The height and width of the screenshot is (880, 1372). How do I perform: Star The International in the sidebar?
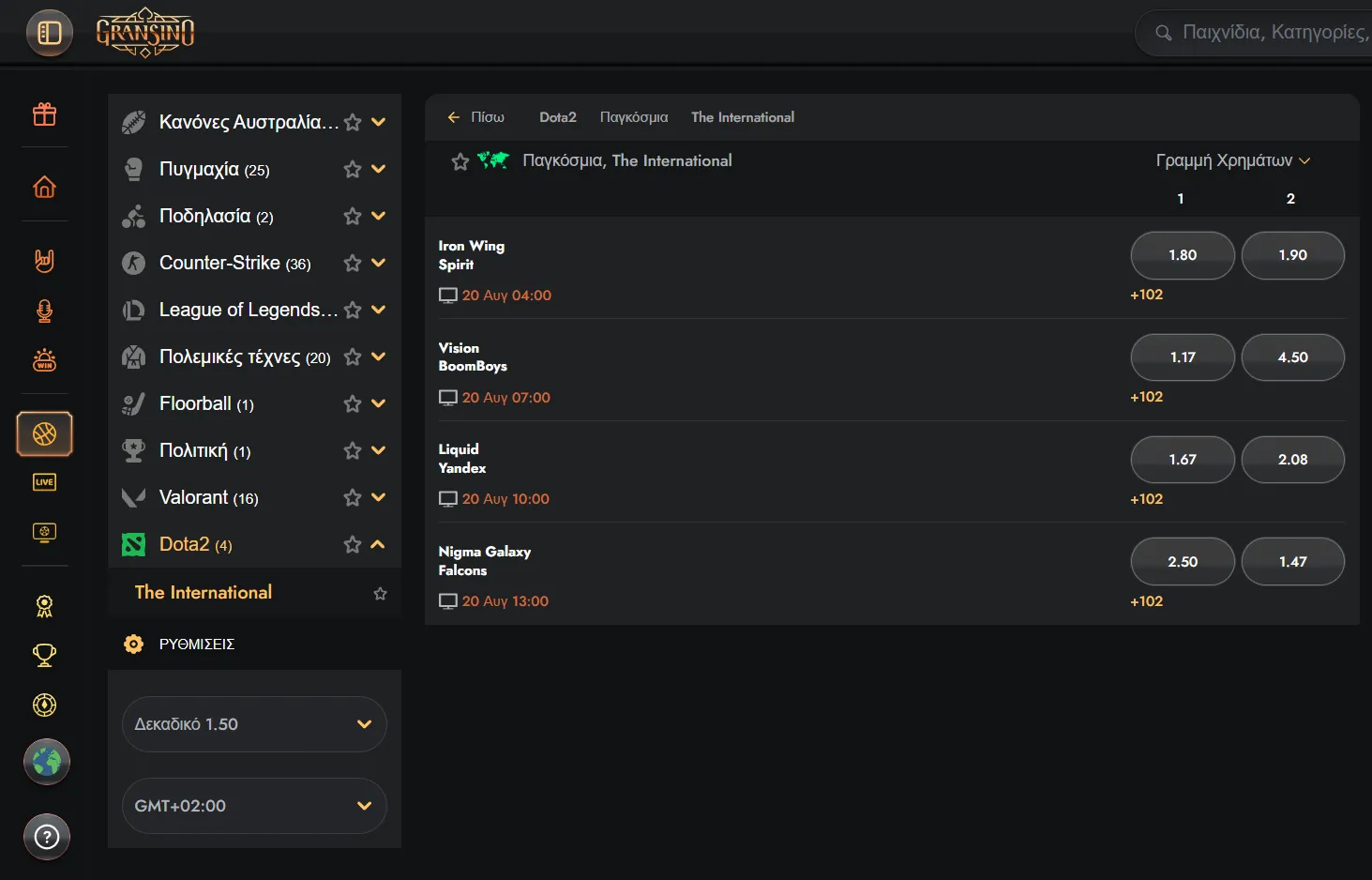pyautogui.click(x=380, y=593)
